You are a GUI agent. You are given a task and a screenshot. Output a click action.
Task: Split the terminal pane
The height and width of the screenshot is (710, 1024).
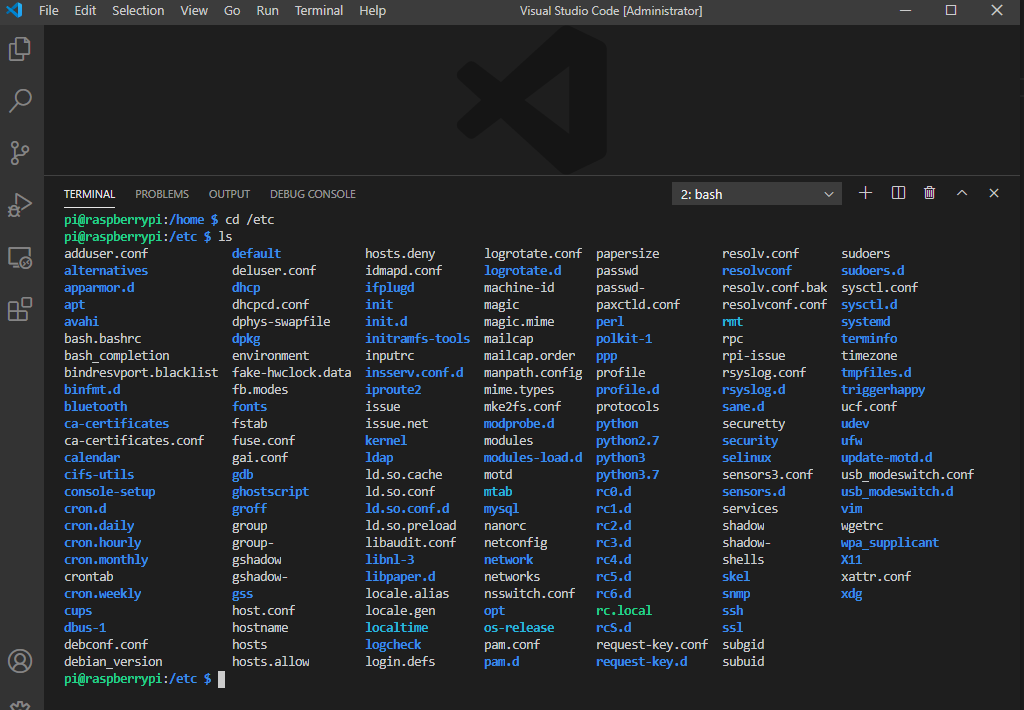pos(898,193)
